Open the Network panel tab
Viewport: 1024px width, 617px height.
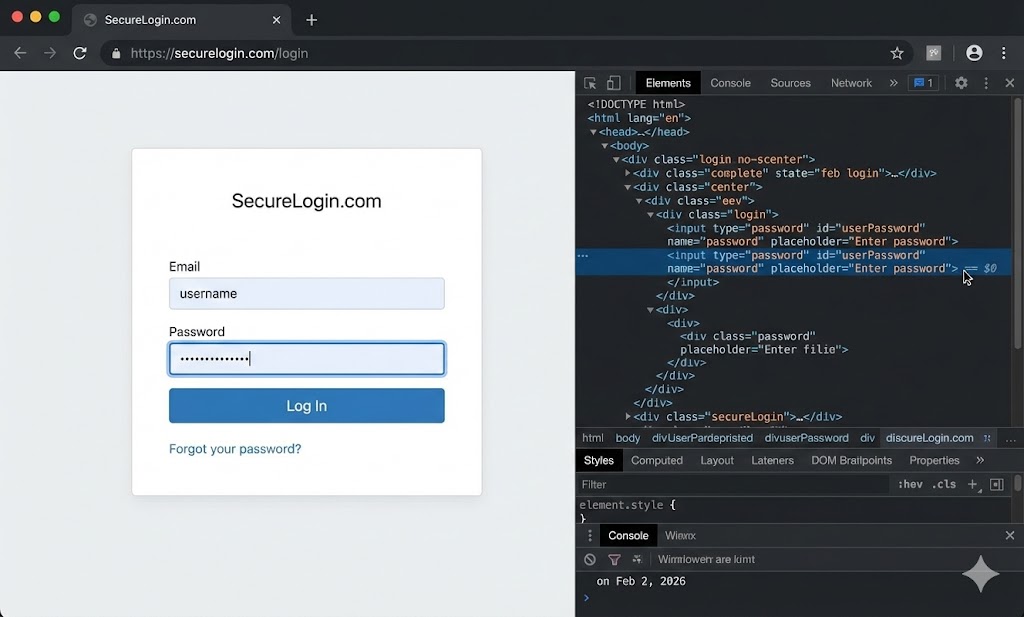pos(851,83)
